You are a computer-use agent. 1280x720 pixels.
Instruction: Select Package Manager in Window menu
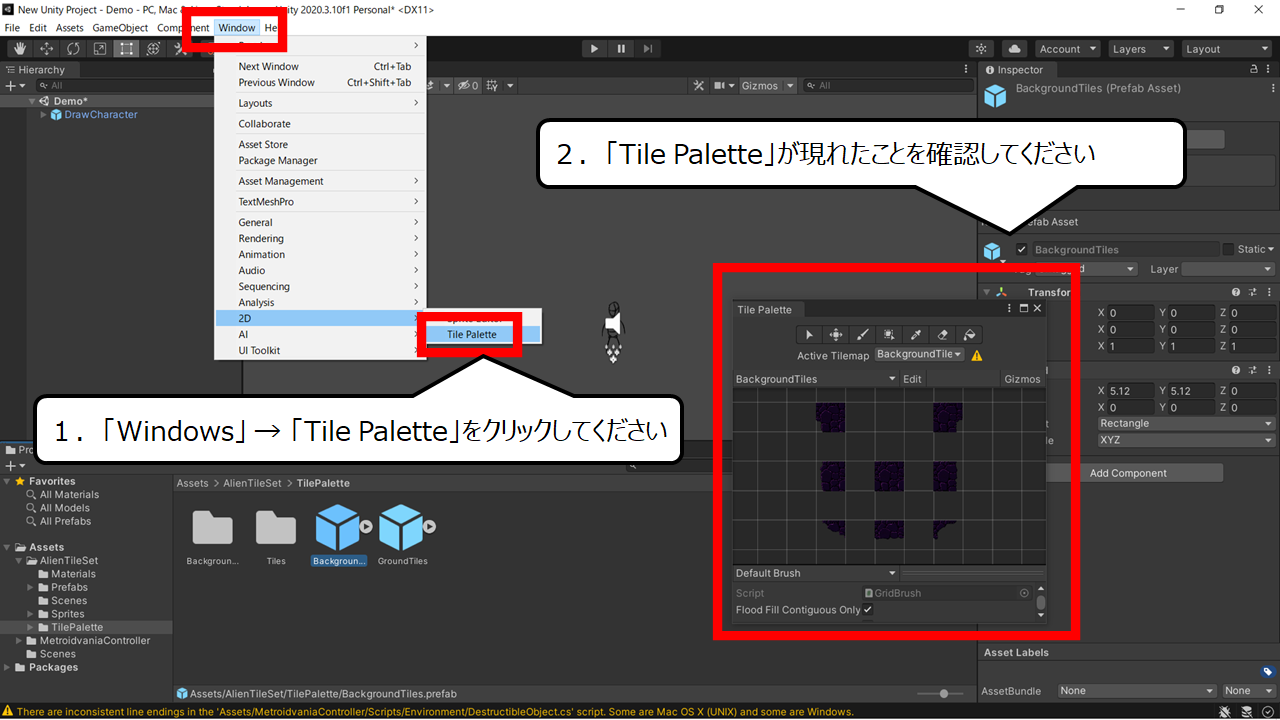click(x=278, y=160)
